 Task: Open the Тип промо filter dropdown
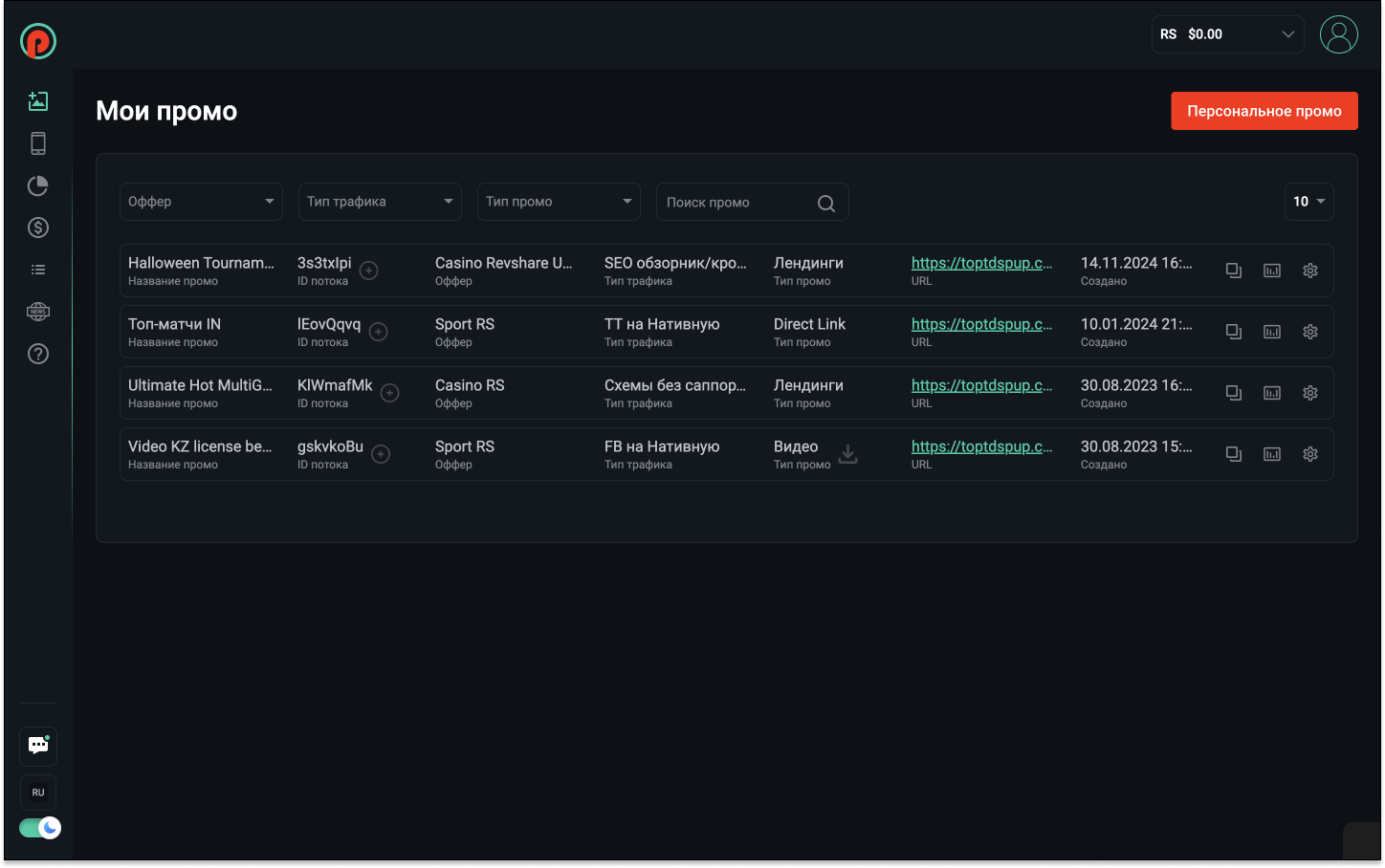click(x=559, y=202)
